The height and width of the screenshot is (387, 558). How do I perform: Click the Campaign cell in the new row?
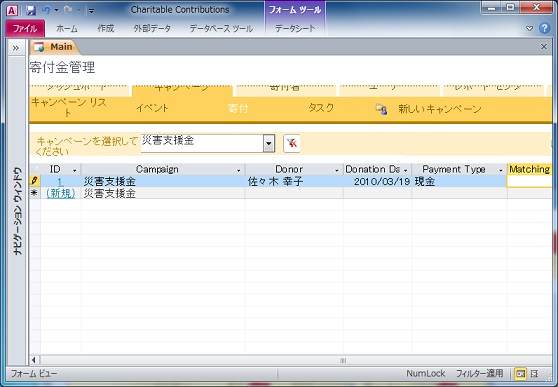pyautogui.click(x=163, y=193)
